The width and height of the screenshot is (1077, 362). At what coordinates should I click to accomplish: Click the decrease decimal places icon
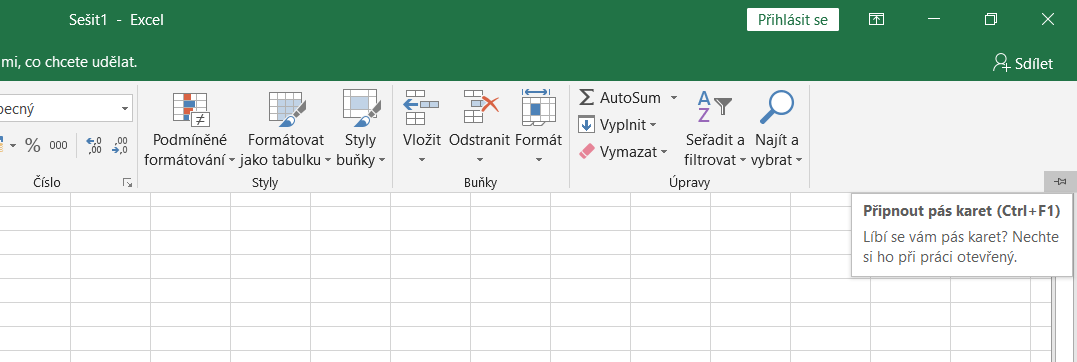[120, 145]
